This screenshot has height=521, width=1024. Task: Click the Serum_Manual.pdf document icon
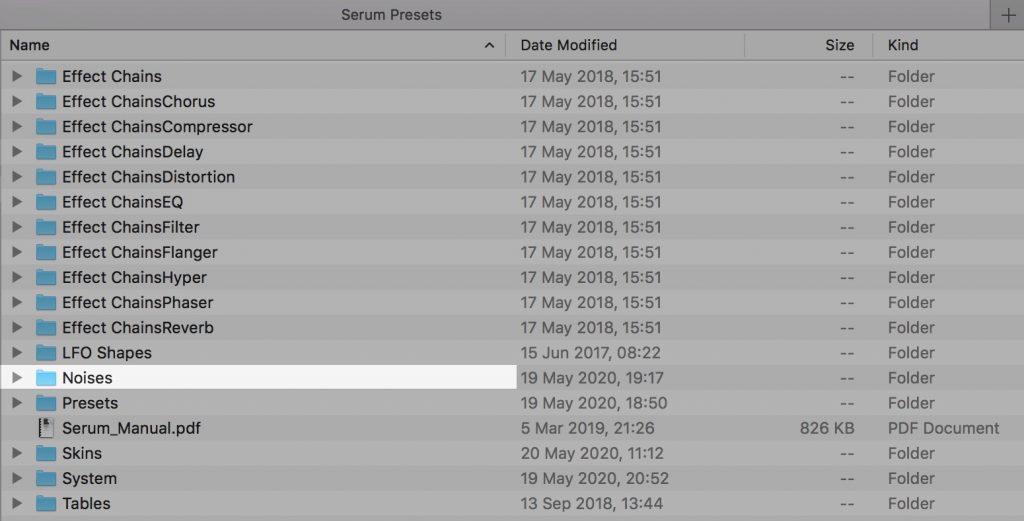pyautogui.click(x=46, y=428)
